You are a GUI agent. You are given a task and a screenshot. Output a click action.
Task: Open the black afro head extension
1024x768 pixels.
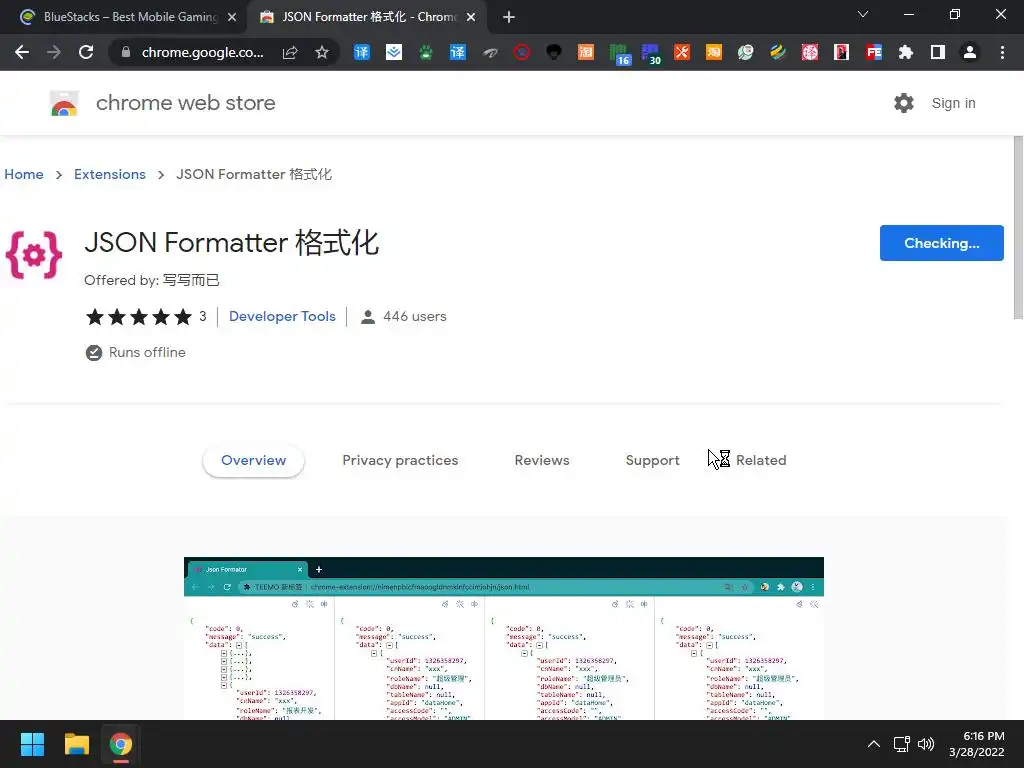(554, 52)
